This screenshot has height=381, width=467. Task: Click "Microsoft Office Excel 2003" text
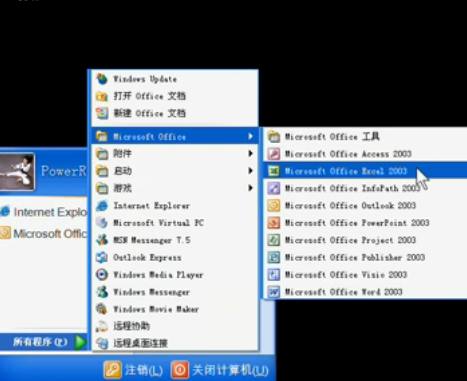pos(346,171)
